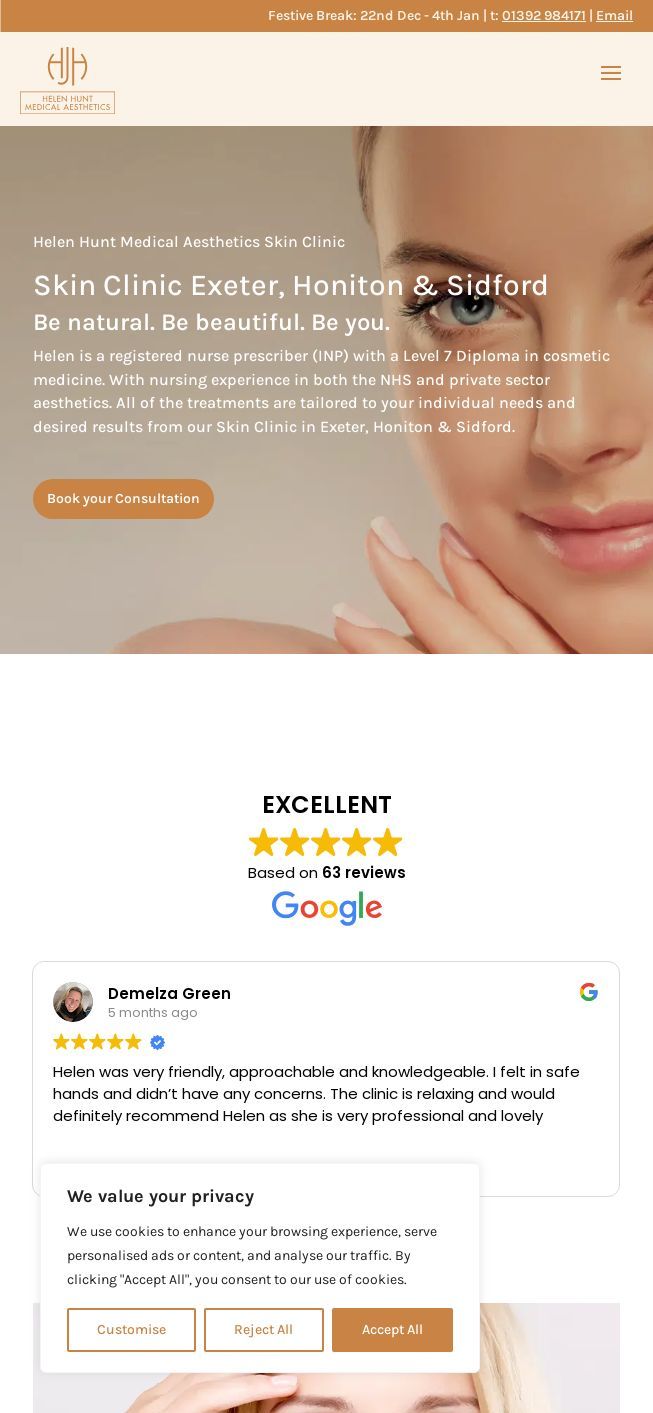
Task: Click the five gold stars under EXCELLENT
Action: [326, 842]
